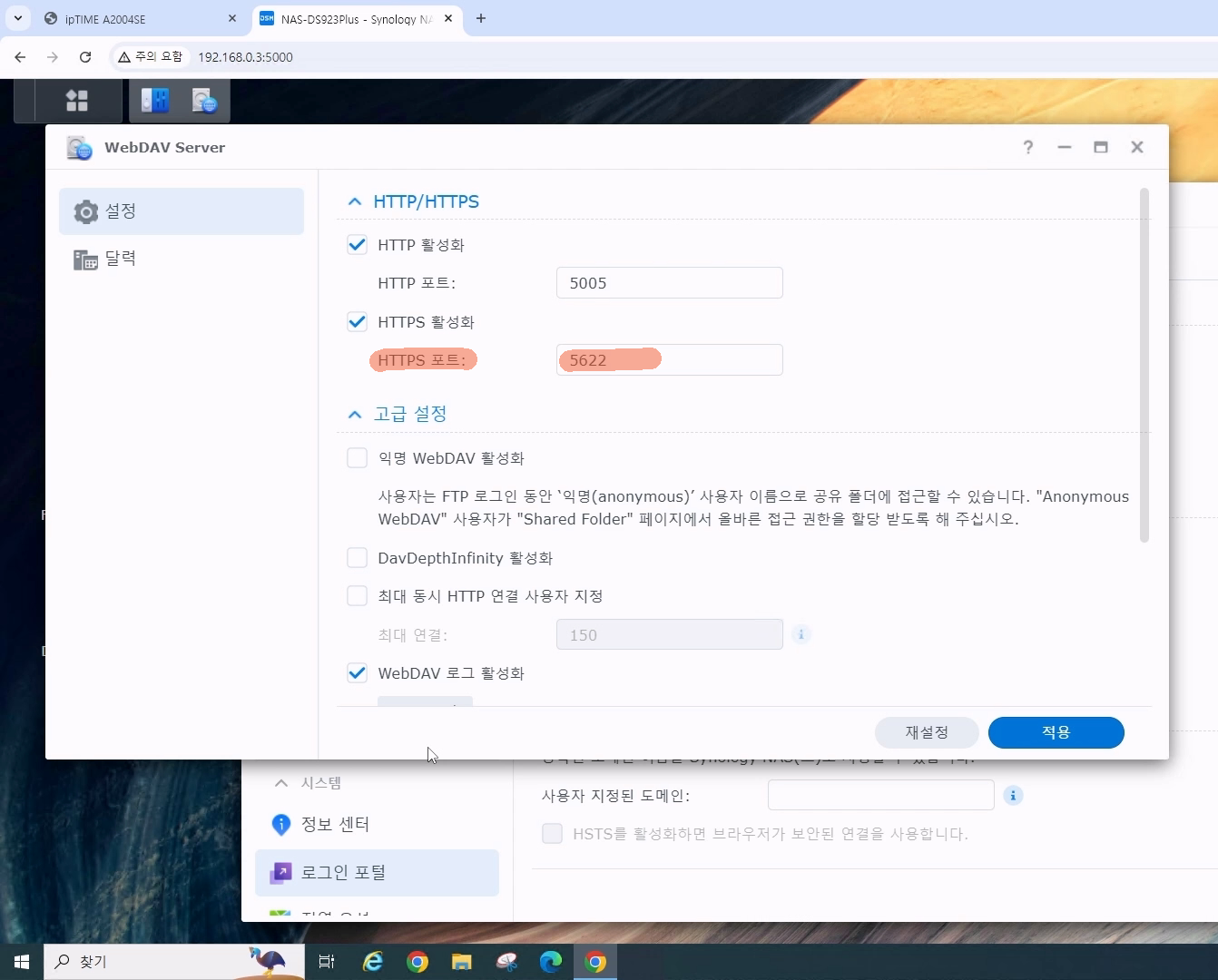Viewport: 1218px width, 980px height.
Task: Disable the HTTP 활성화 checkbox
Action: click(x=358, y=245)
